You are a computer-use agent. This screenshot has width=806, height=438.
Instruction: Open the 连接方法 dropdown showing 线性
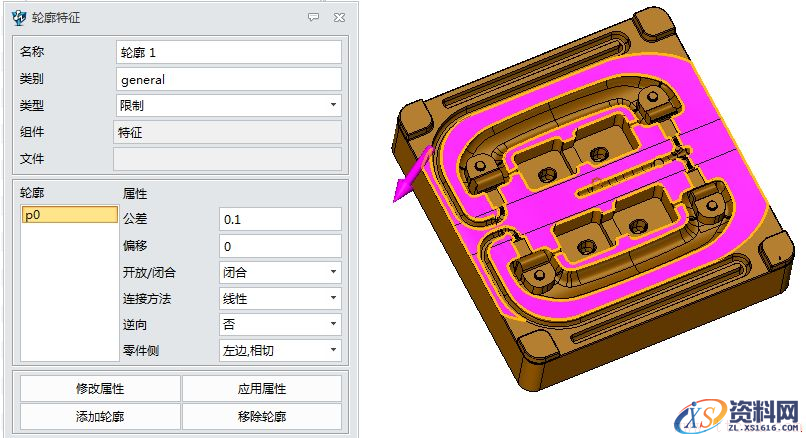click(280, 298)
